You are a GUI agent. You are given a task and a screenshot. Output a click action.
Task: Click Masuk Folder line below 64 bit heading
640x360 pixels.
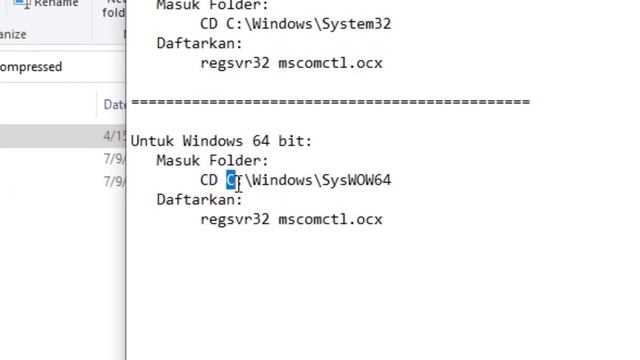pyautogui.click(x=212, y=160)
